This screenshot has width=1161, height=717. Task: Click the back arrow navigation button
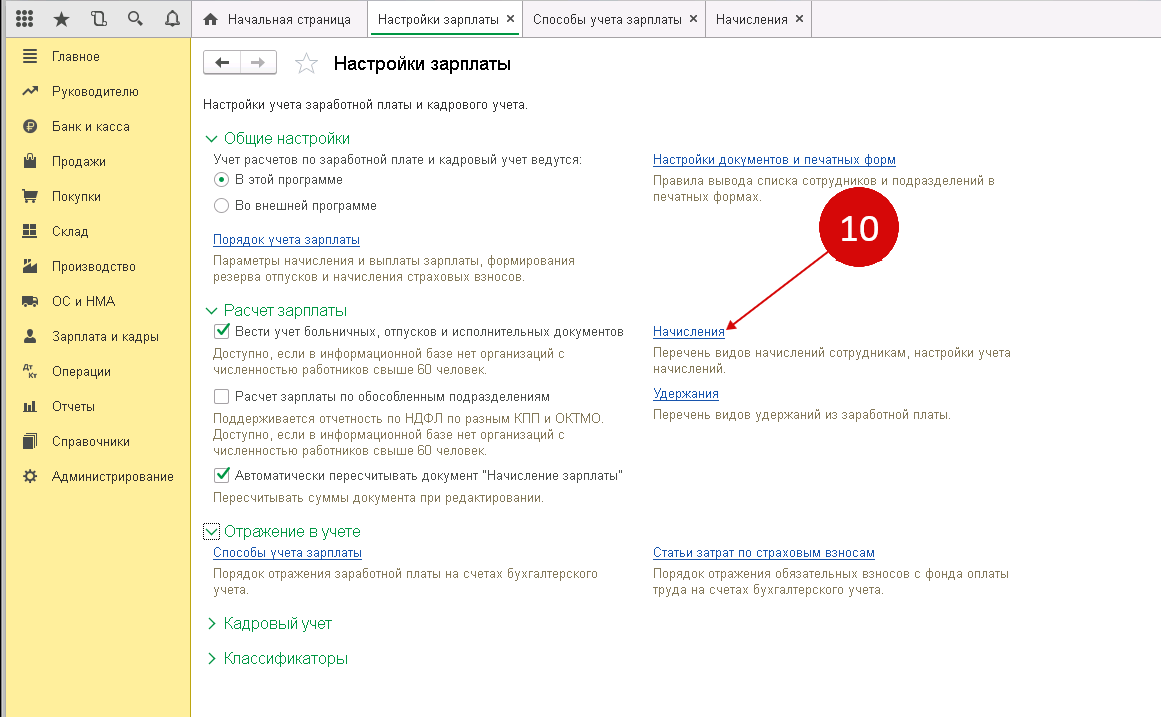tap(222, 63)
